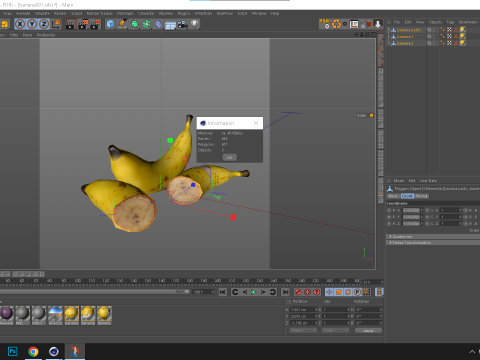The image size is (480, 360).
Task: Click the yellow icon left of X-axis lock
Action: click(x=4, y=24)
